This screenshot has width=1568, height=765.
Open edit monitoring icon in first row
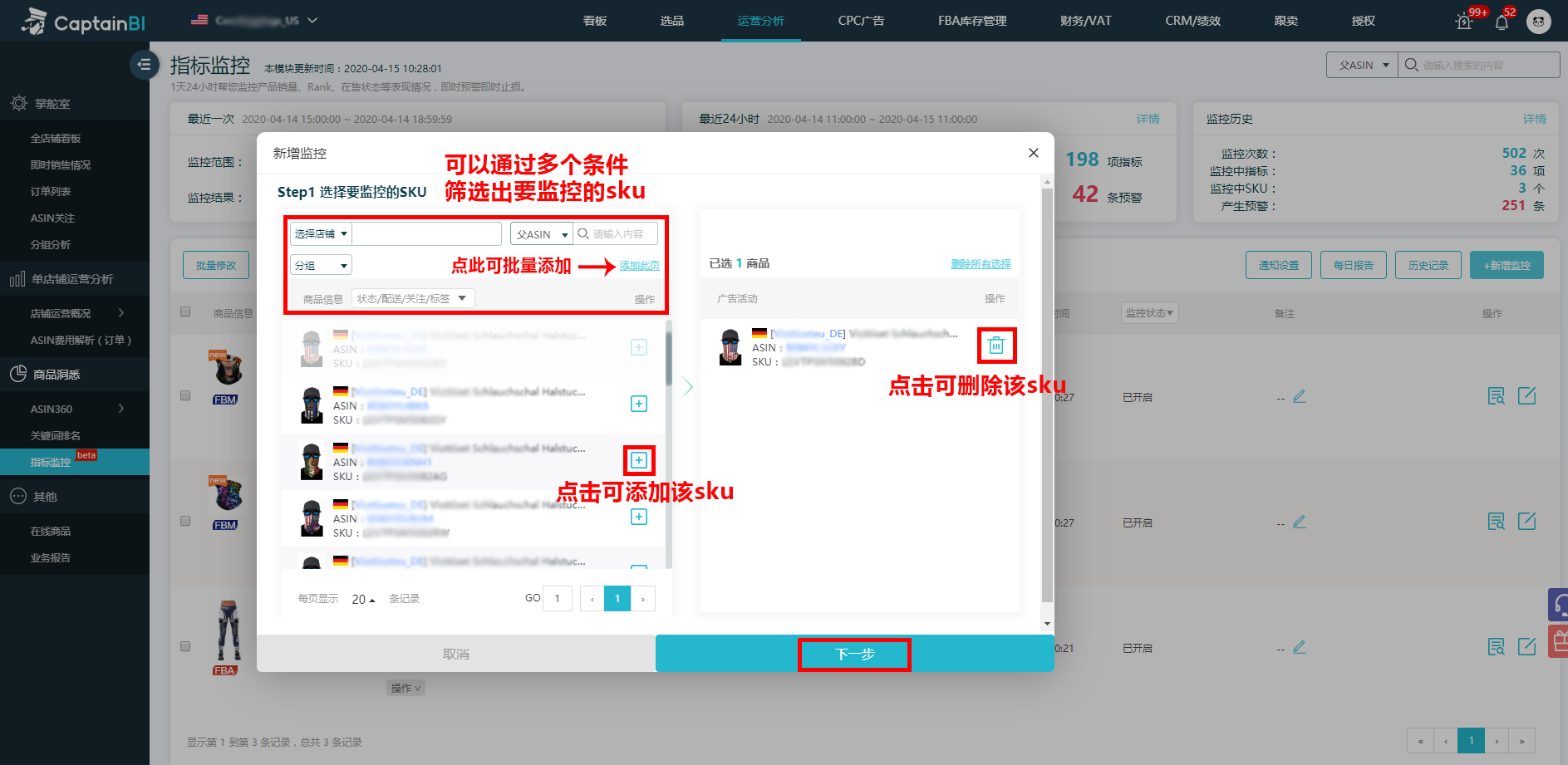pyautogui.click(x=1526, y=395)
